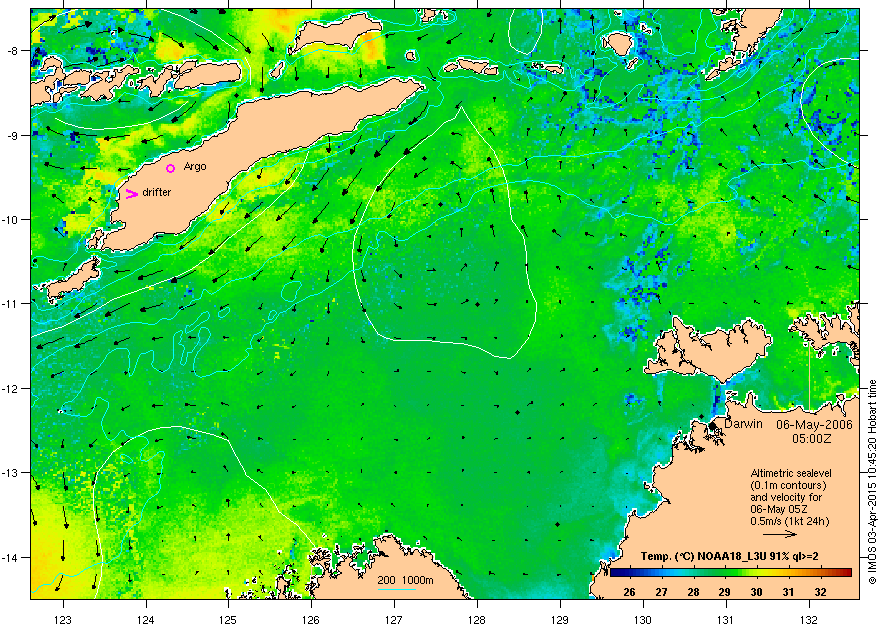Click the '0.5m/s (1kt 24h)' legend text
The width and height of the screenshot is (880, 630).
(790, 521)
